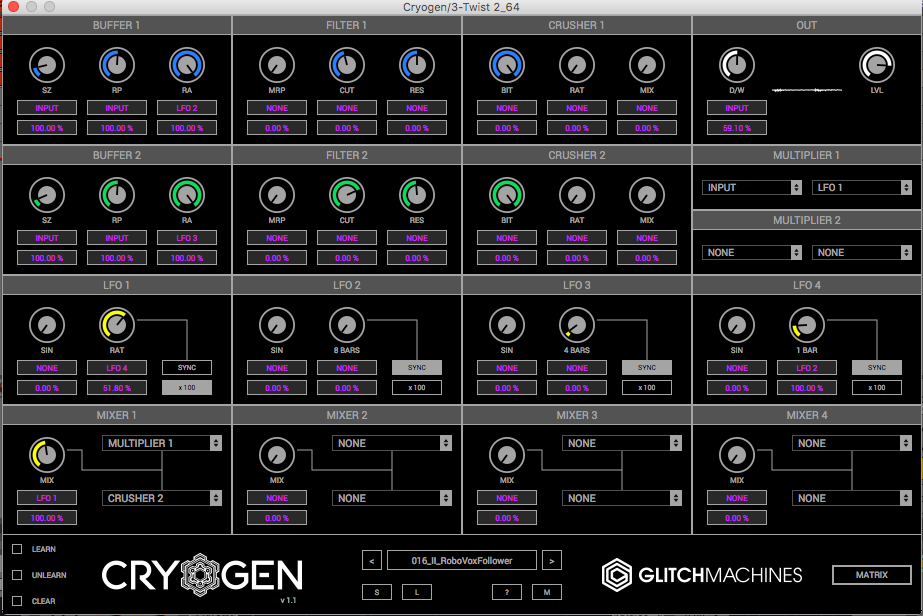Image resolution: width=923 pixels, height=616 pixels.
Task: Click LFO 4 1 BAR rate knob
Action: 806,325
